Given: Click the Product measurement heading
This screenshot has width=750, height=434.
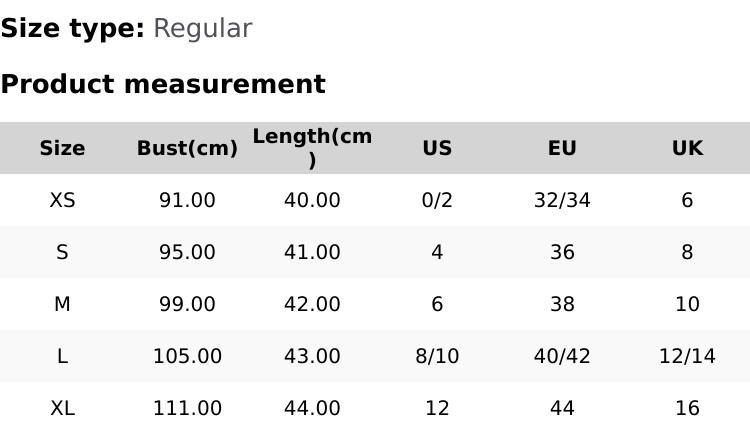Looking at the screenshot, I should tap(163, 84).
